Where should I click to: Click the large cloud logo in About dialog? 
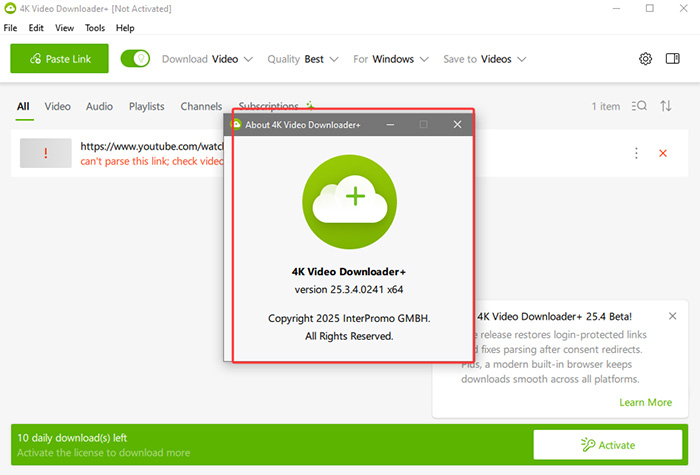point(350,202)
